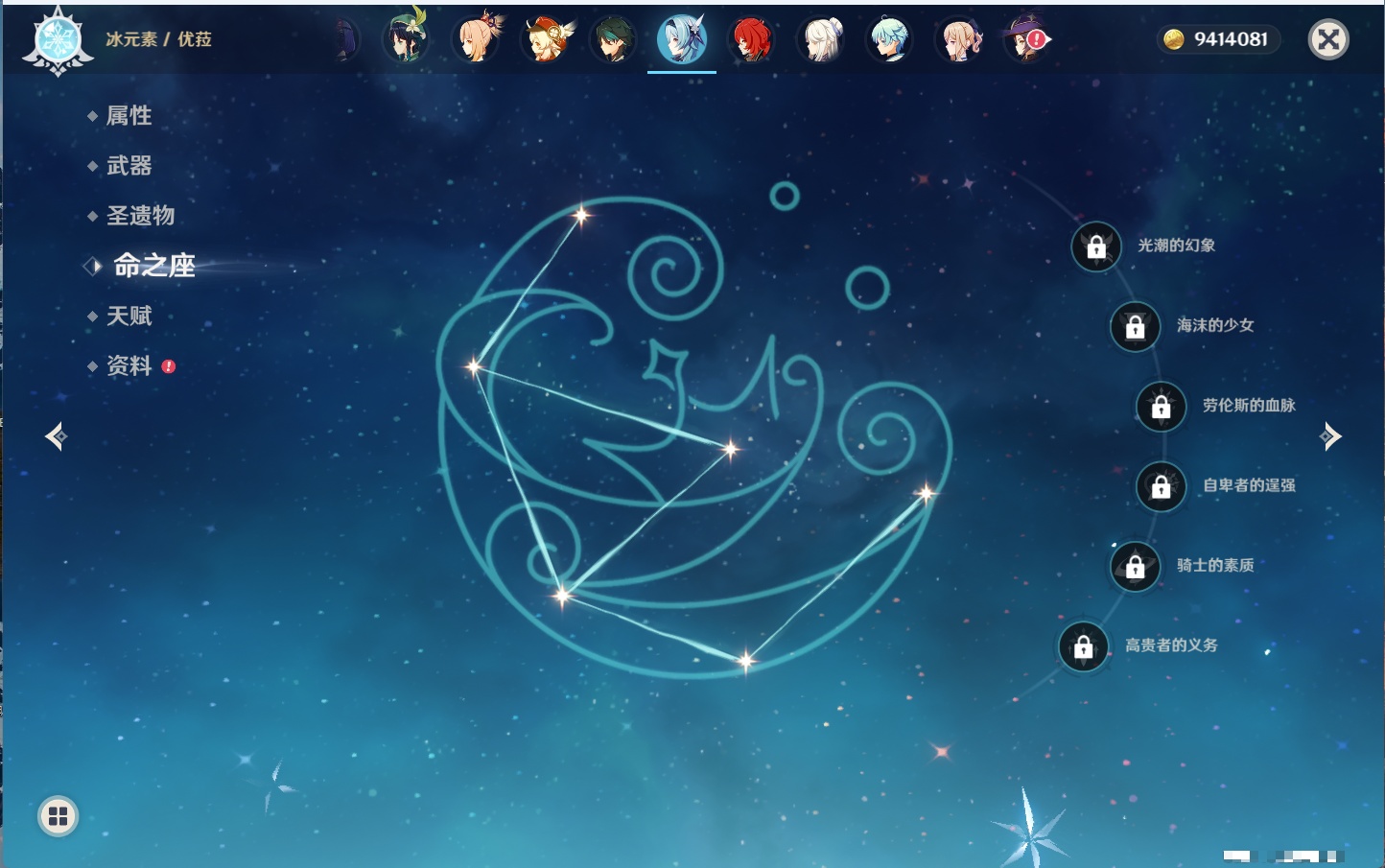
Task: Open locked constellation 光潮的幻象
Action: coord(1096,246)
